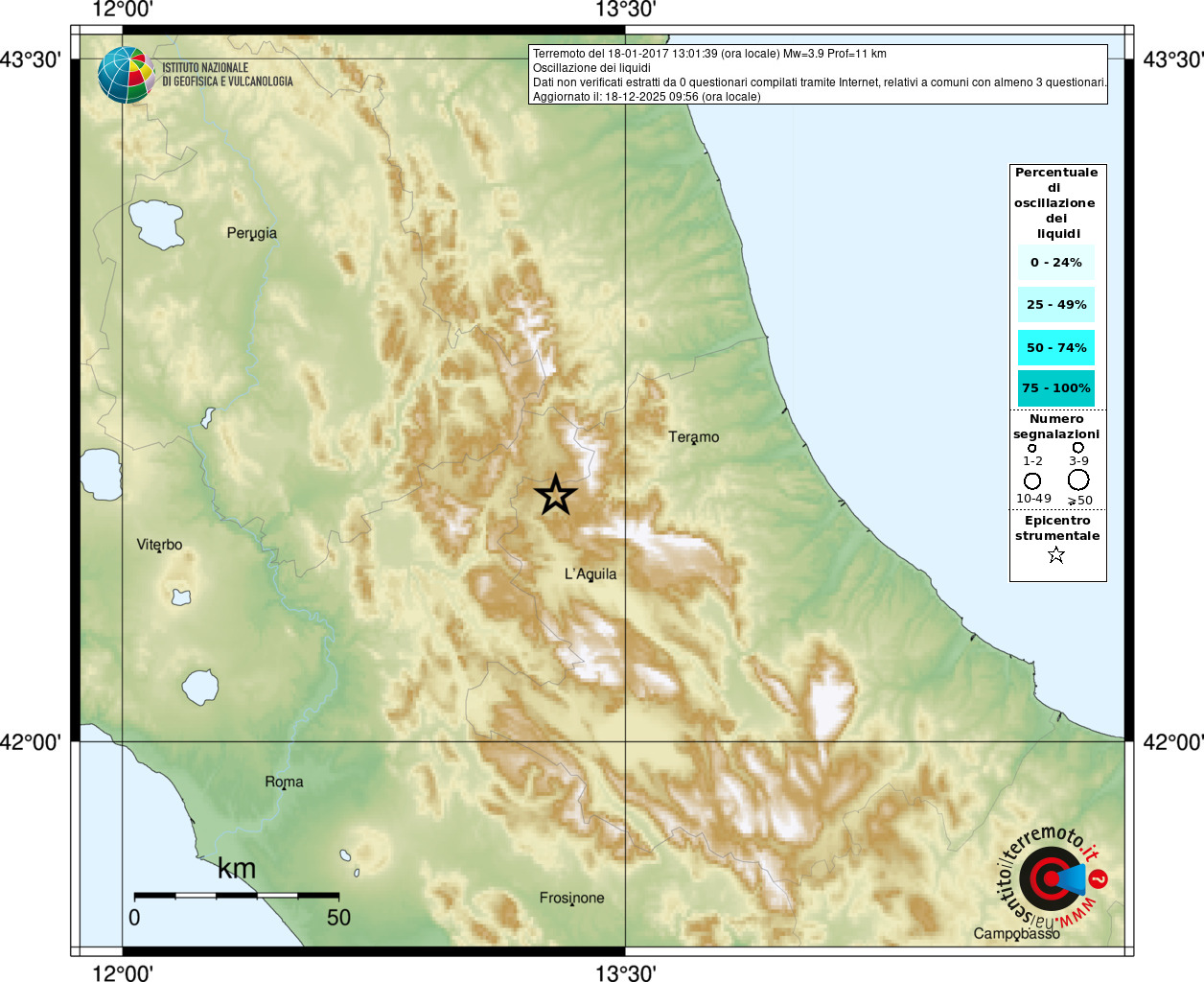Click the top 13°30' longitude label
The image size is (1204, 982).
point(626,11)
